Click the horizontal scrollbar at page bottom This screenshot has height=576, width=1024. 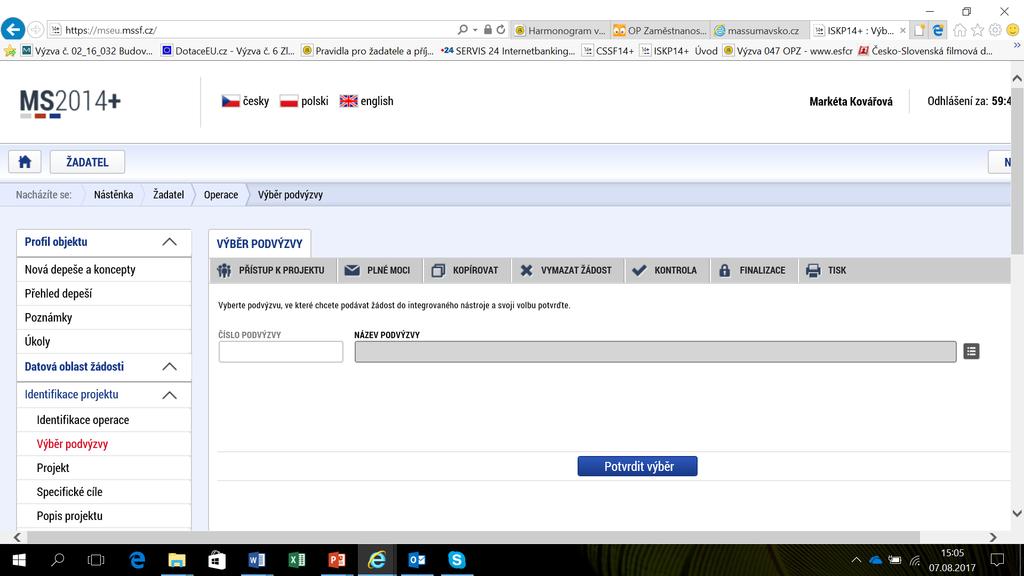pyautogui.click(x=473, y=537)
